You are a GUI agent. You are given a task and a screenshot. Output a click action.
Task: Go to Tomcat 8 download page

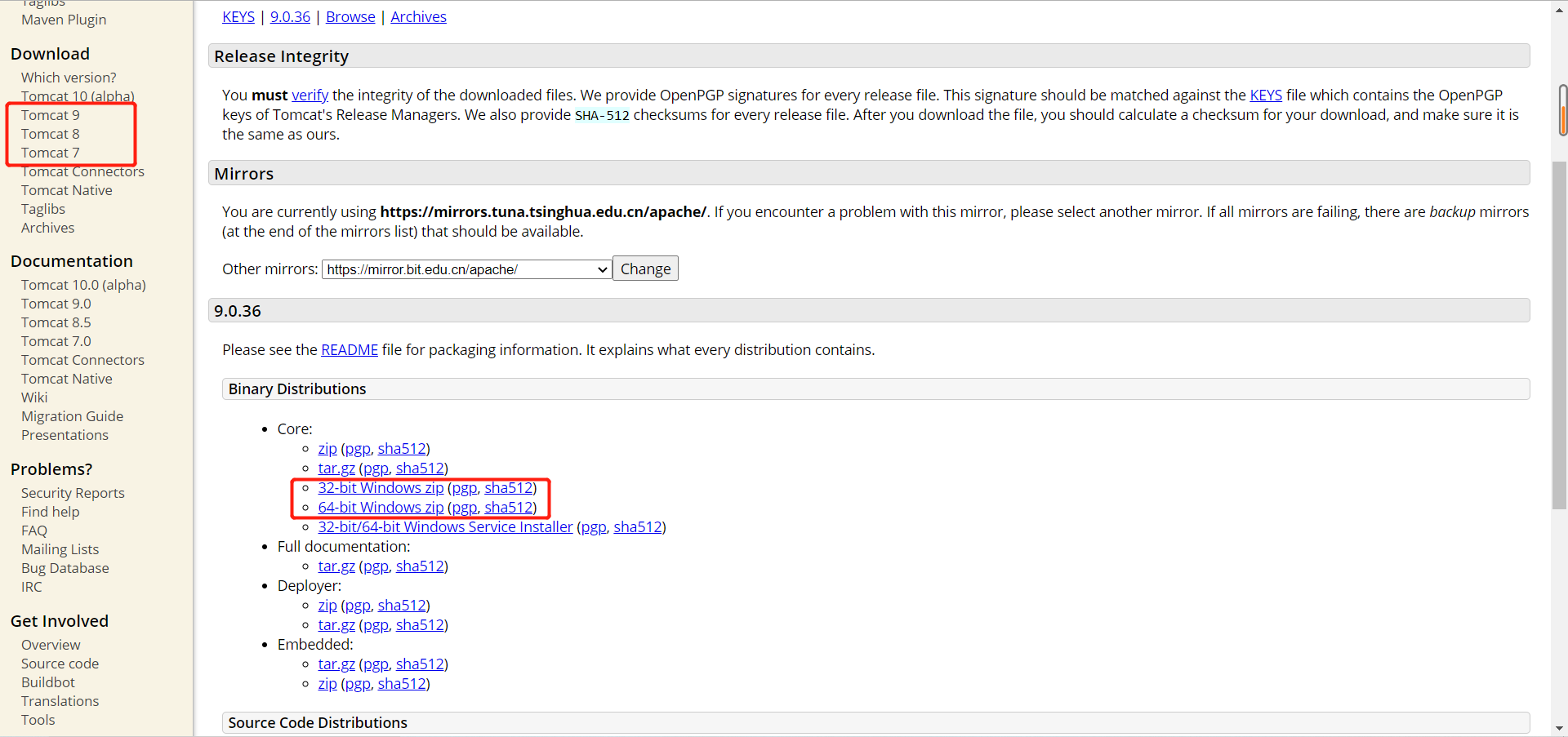pos(51,134)
